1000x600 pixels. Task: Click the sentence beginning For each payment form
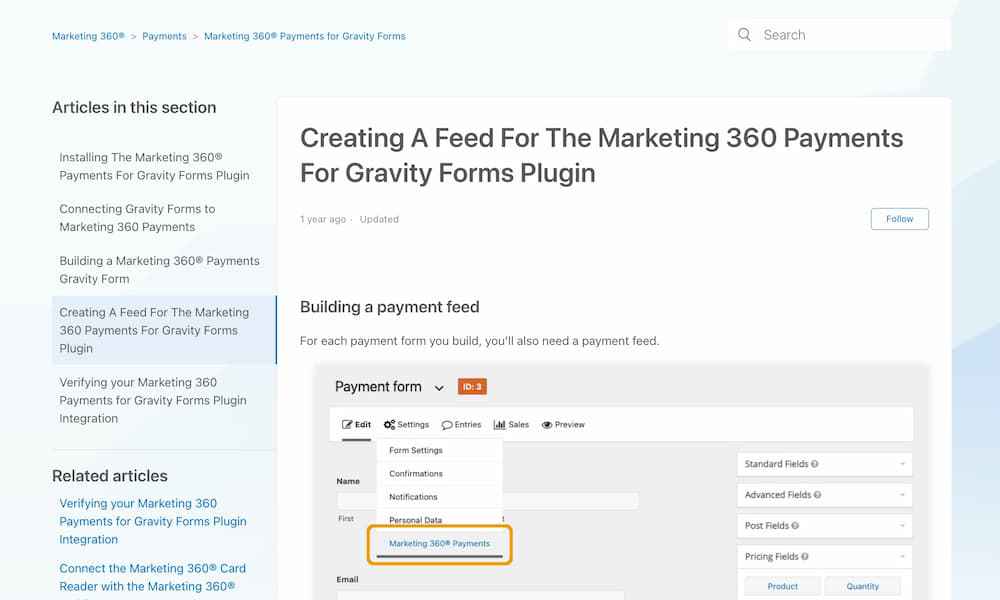point(480,341)
